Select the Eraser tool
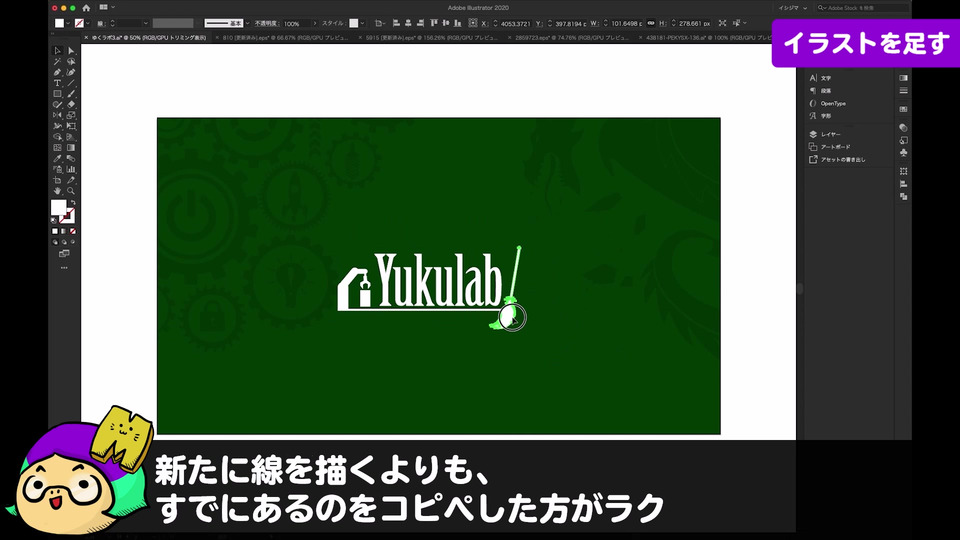This screenshot has height=540, width=960. click(x=71, y=105)
